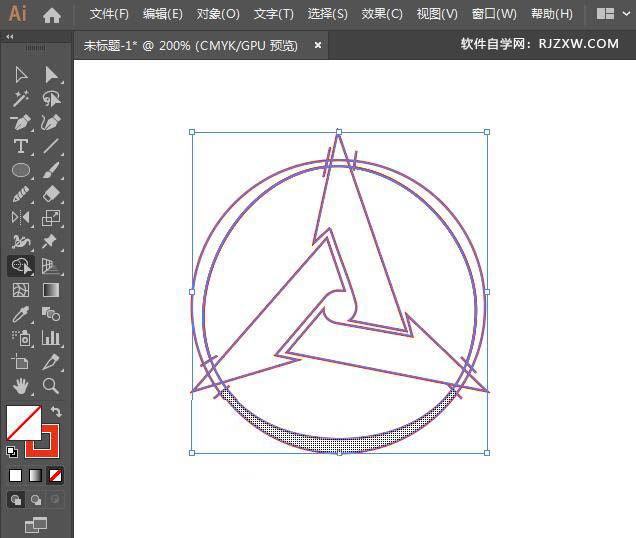Click the Fill color box
636x538 pixels.
tap(24, 423)
